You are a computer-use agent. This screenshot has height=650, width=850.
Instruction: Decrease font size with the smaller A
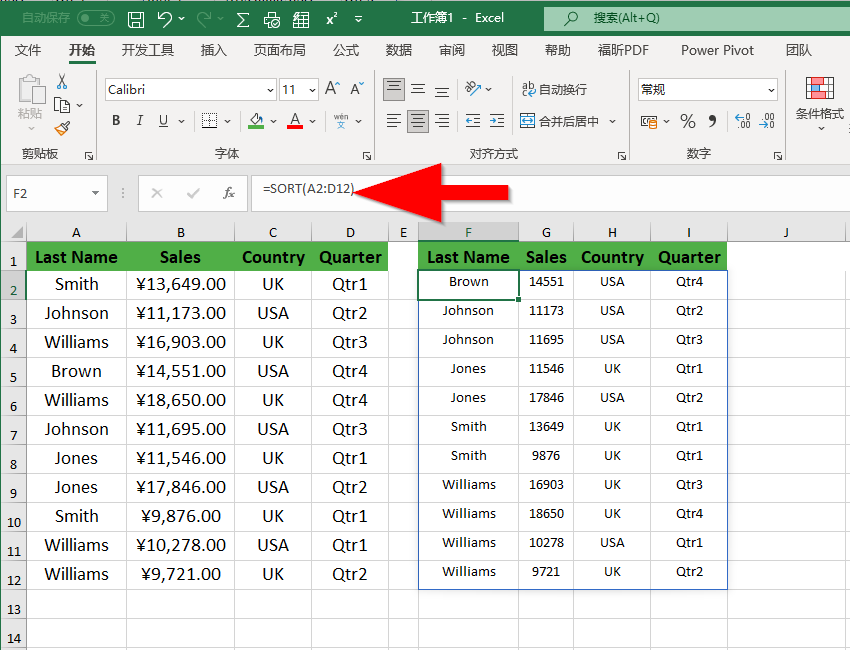tap(357, 88)
